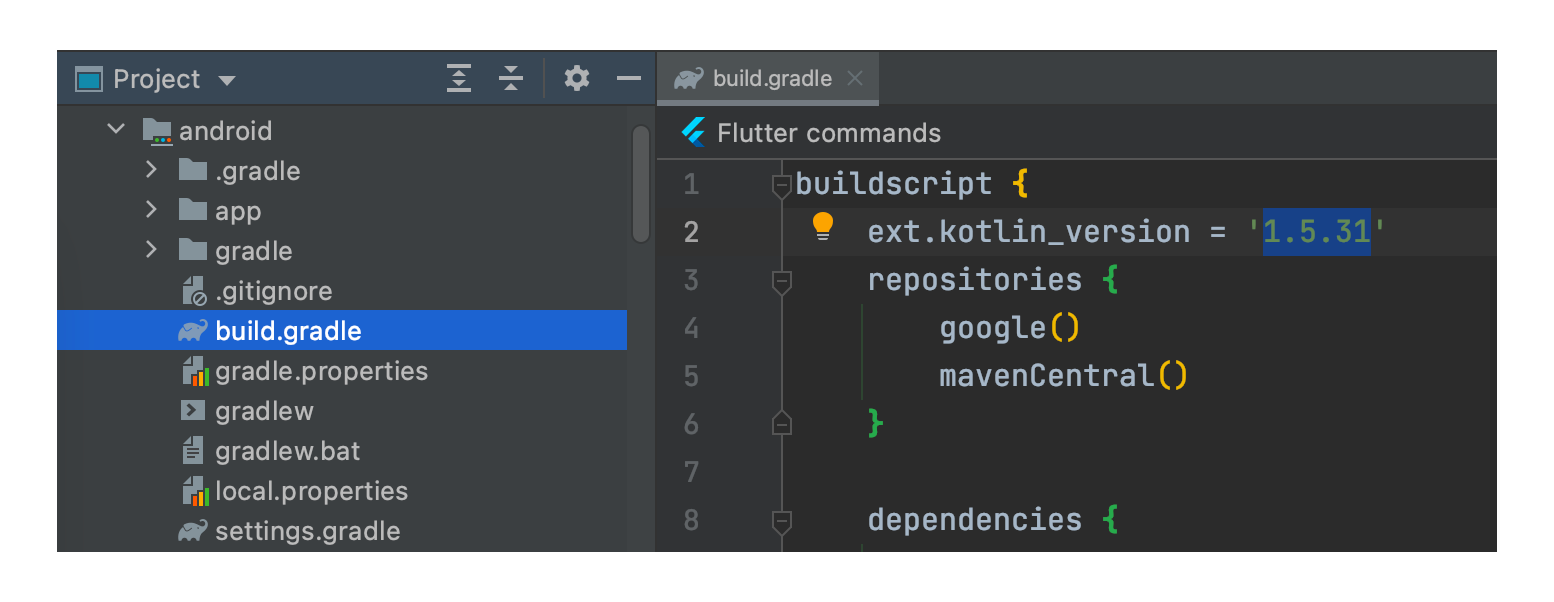Viewport: 1554px width, 602px height.
Task: Open the Project panel gear settings
Action: coord(577,78)
